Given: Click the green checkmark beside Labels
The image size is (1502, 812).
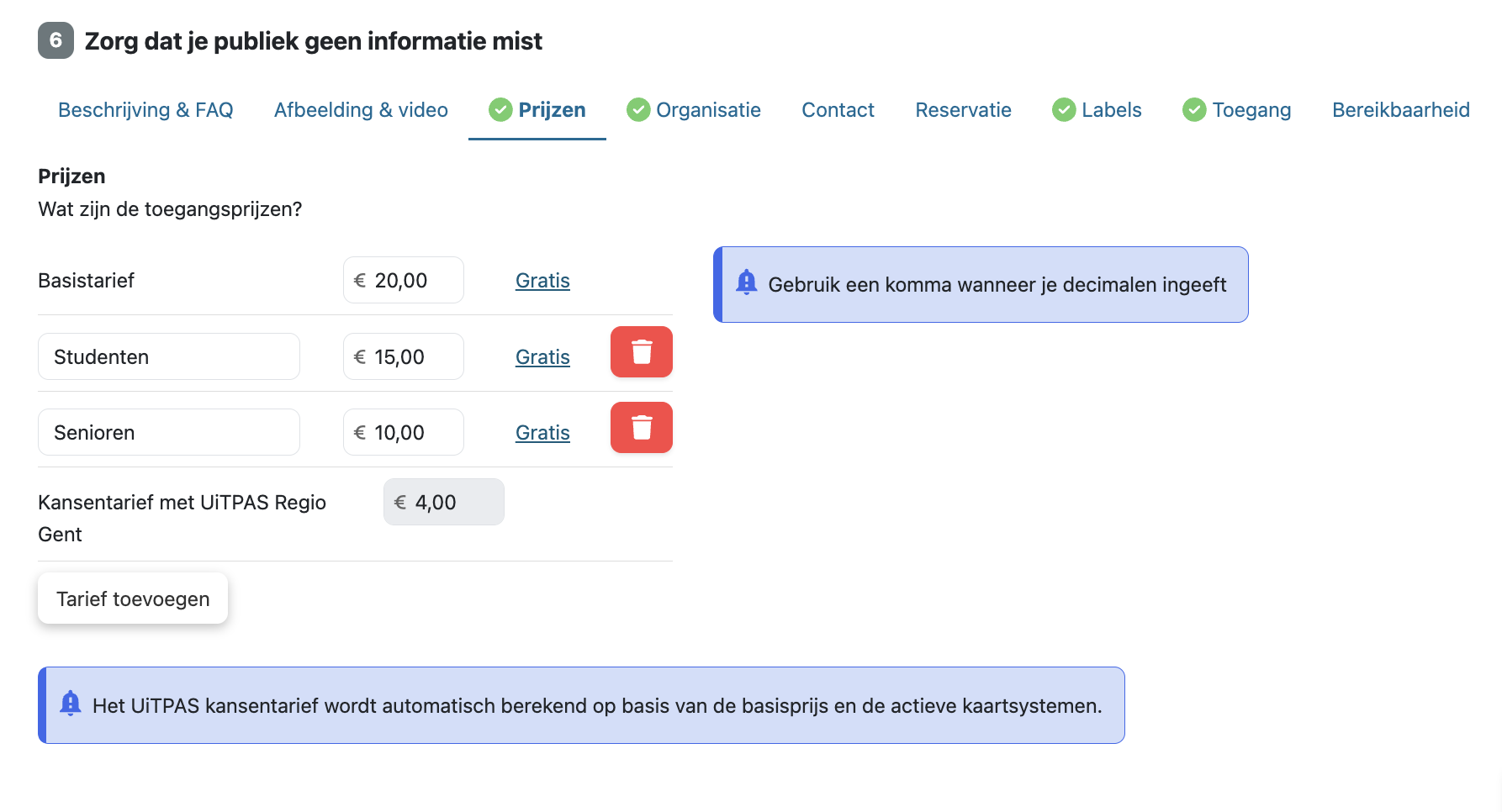Looking at the screenshot, I should [1064, 110].
